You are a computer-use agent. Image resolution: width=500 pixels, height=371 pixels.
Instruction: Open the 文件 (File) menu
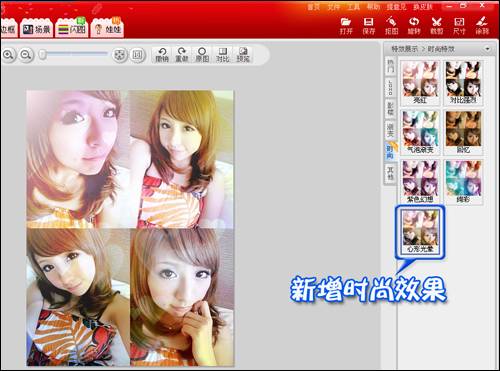(x=333, y=7)
